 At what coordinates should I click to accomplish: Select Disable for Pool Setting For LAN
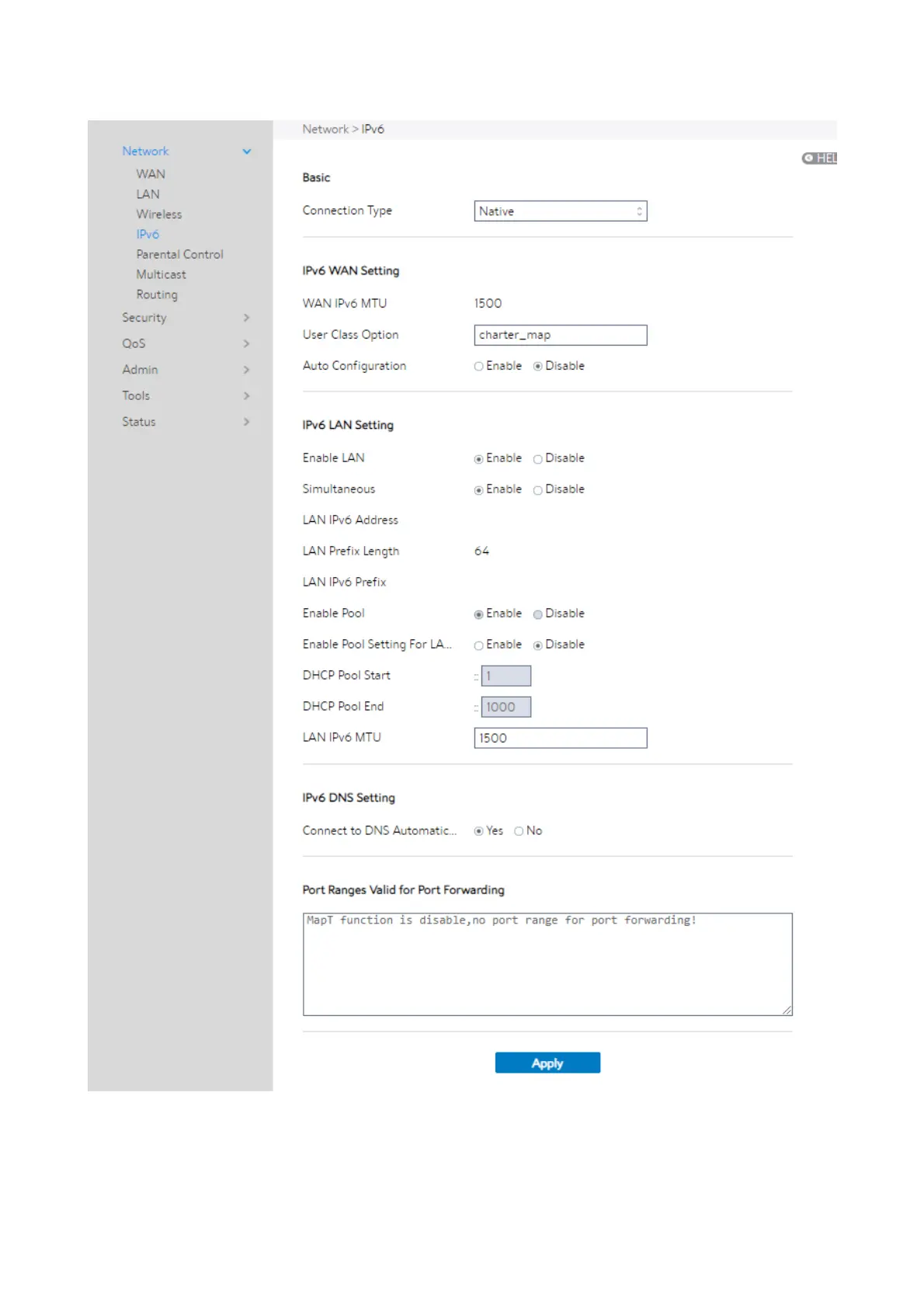[x=538, y=645]
